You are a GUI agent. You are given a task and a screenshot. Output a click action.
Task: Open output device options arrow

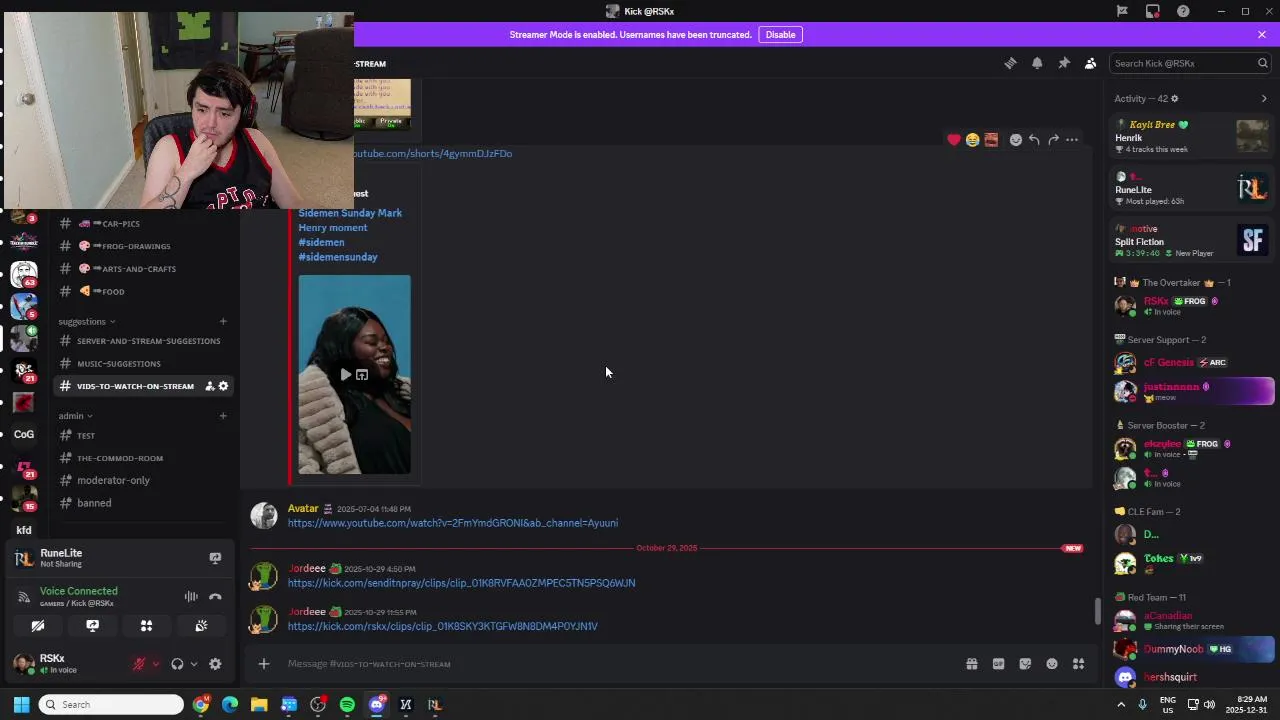point(194,664)
